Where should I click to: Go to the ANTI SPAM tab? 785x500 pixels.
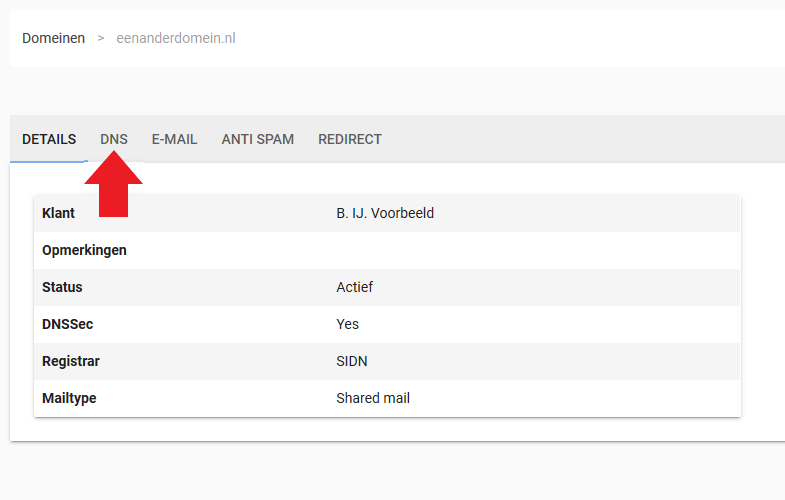(258, 139)
